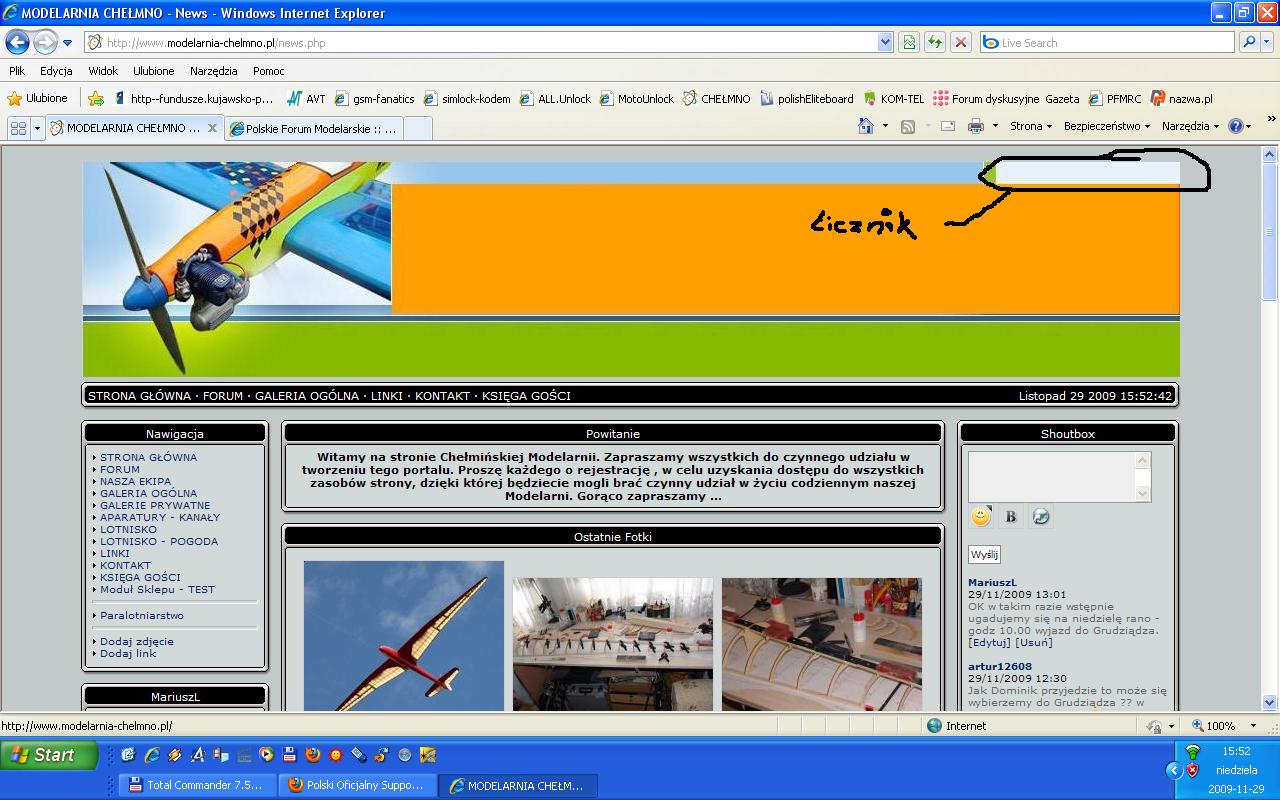Switch to Polski Oficjalny Support taskbar window
Image resolution: width=1280 pixels, height=800 pixels.
tap(358, 785)
